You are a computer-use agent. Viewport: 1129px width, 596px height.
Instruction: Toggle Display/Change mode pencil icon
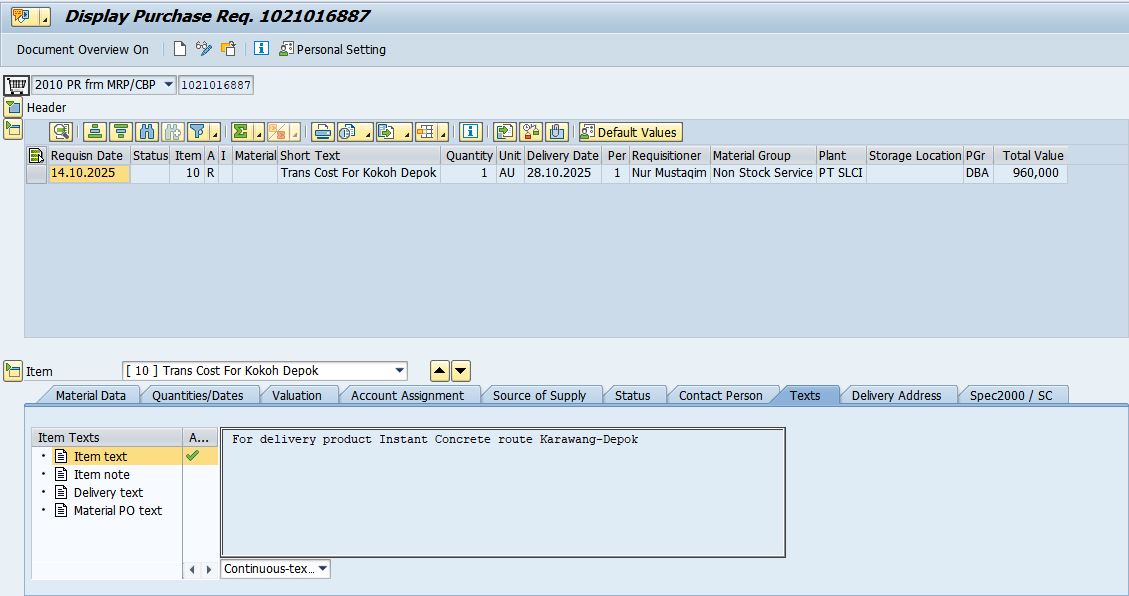pos(204,49)
